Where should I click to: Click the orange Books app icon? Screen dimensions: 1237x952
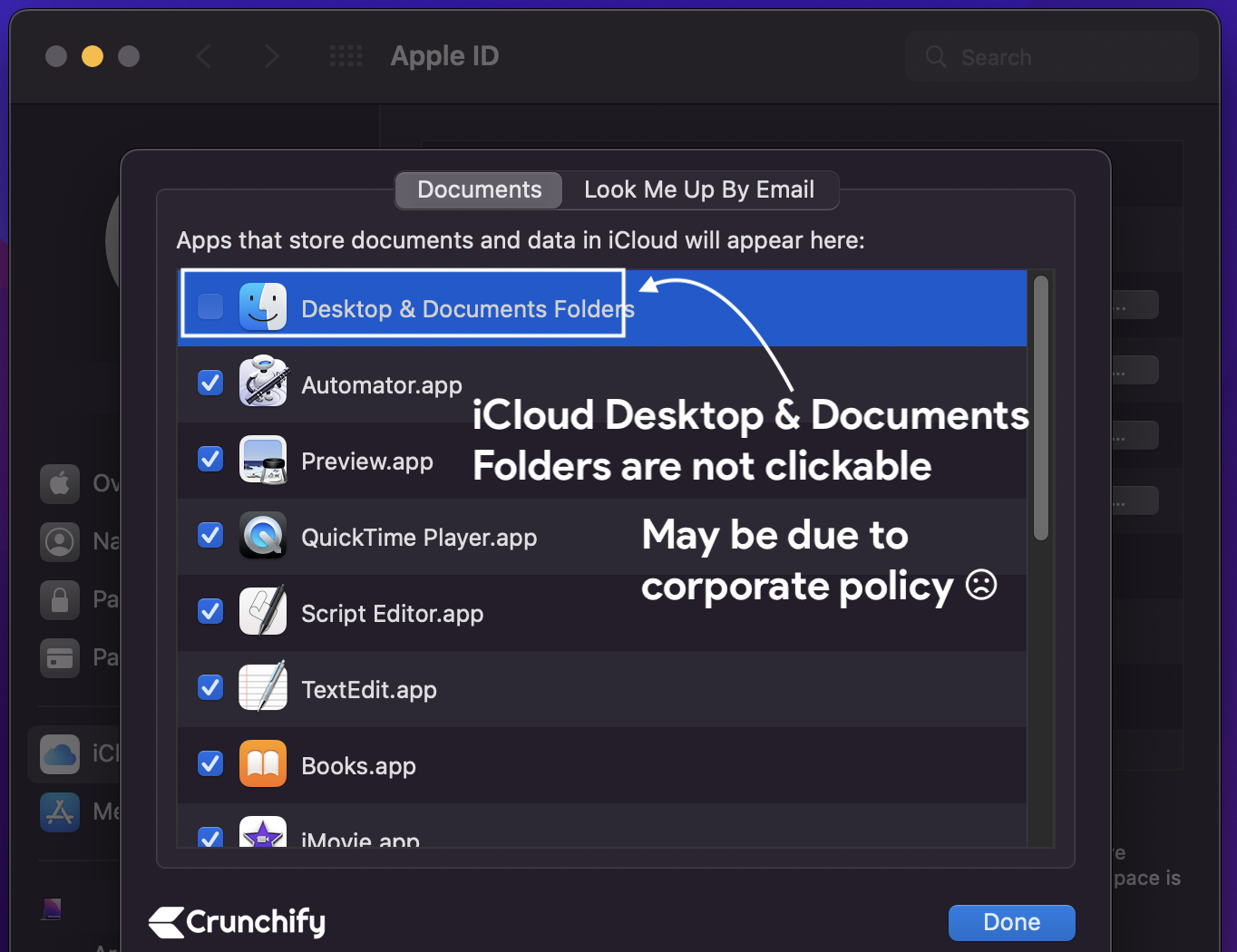(x=263, y=763)
